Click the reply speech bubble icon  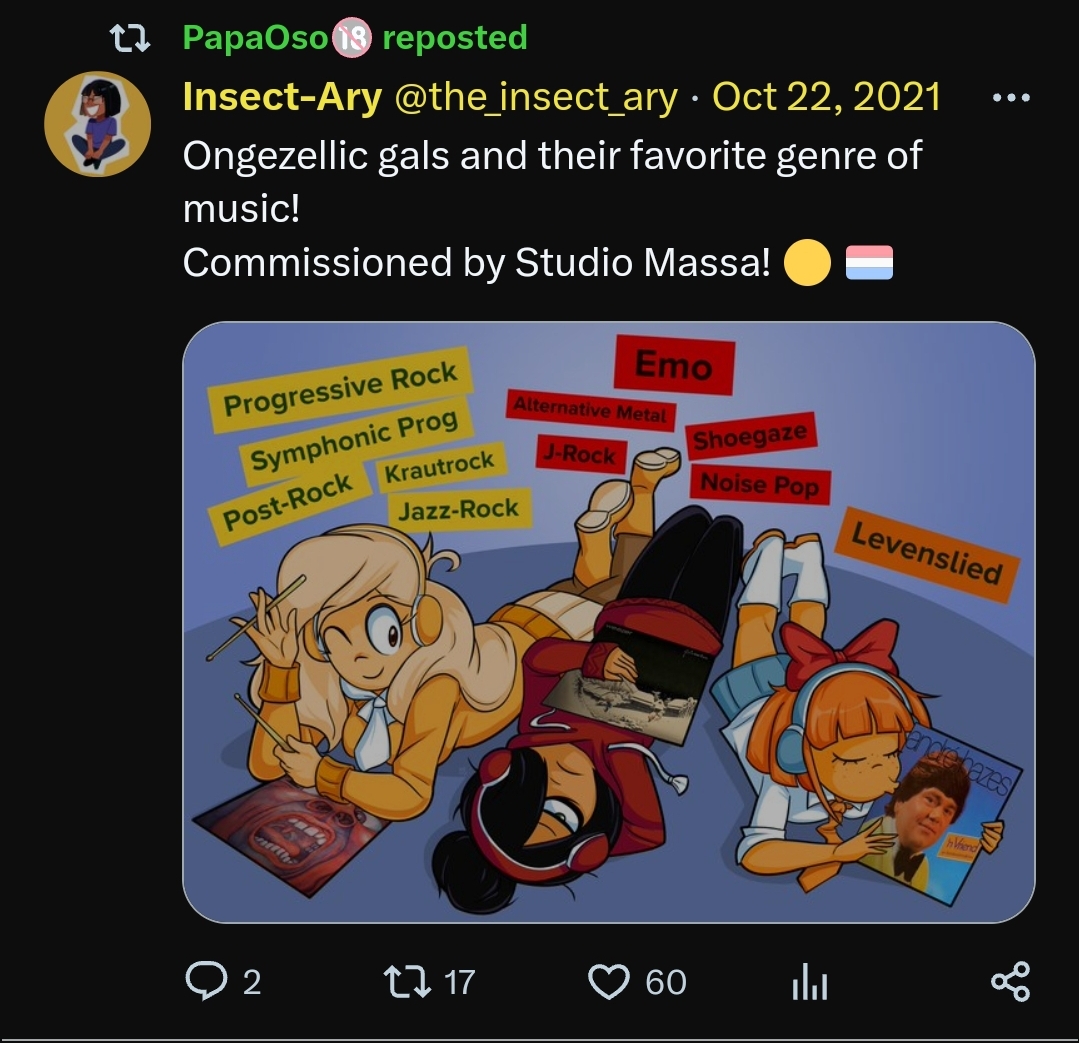tap(206, 981)
